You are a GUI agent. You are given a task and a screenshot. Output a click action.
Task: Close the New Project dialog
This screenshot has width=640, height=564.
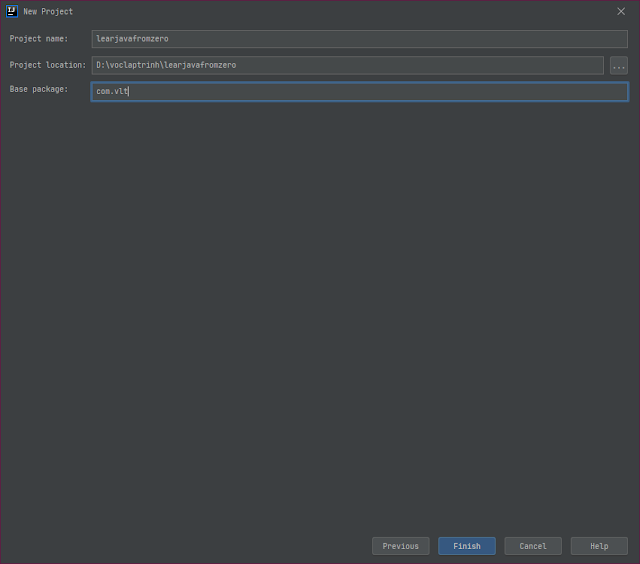pos(621,11)
